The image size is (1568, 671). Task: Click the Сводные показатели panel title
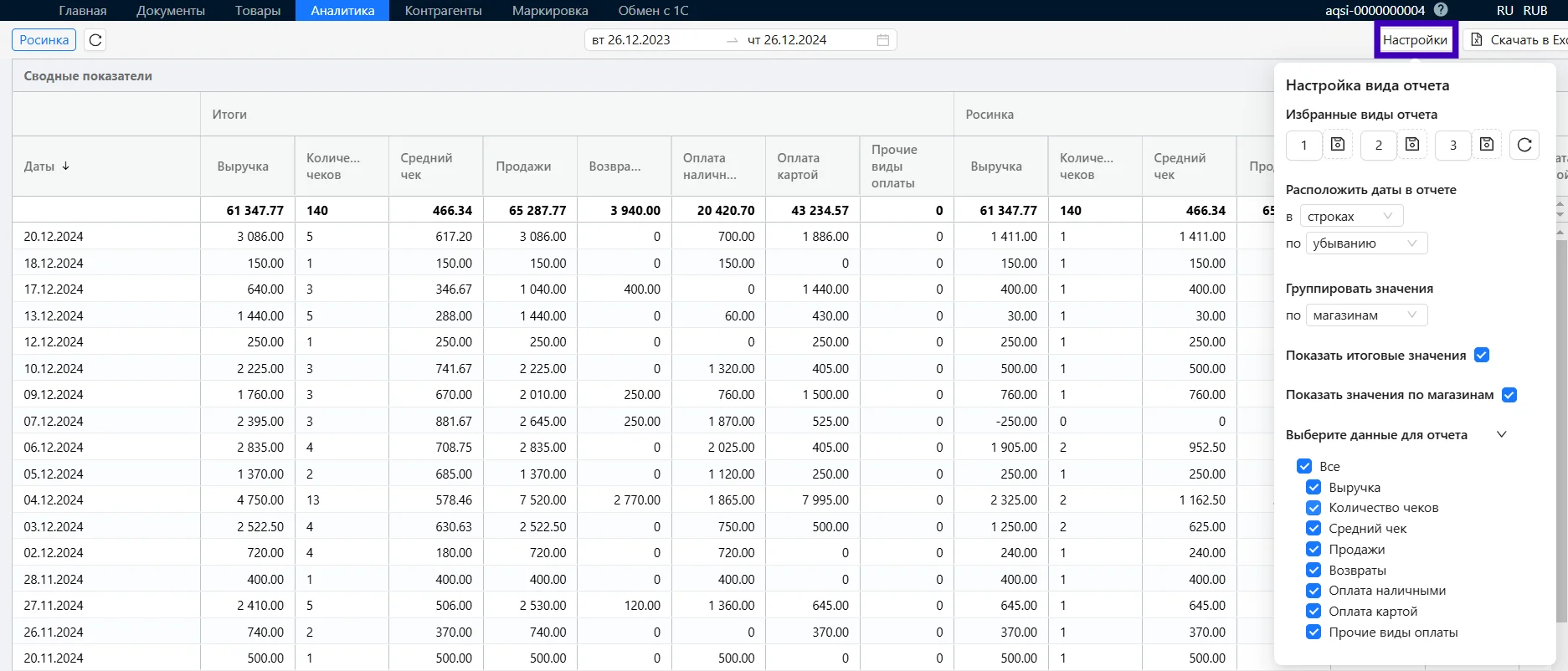(x=88, y=75)
